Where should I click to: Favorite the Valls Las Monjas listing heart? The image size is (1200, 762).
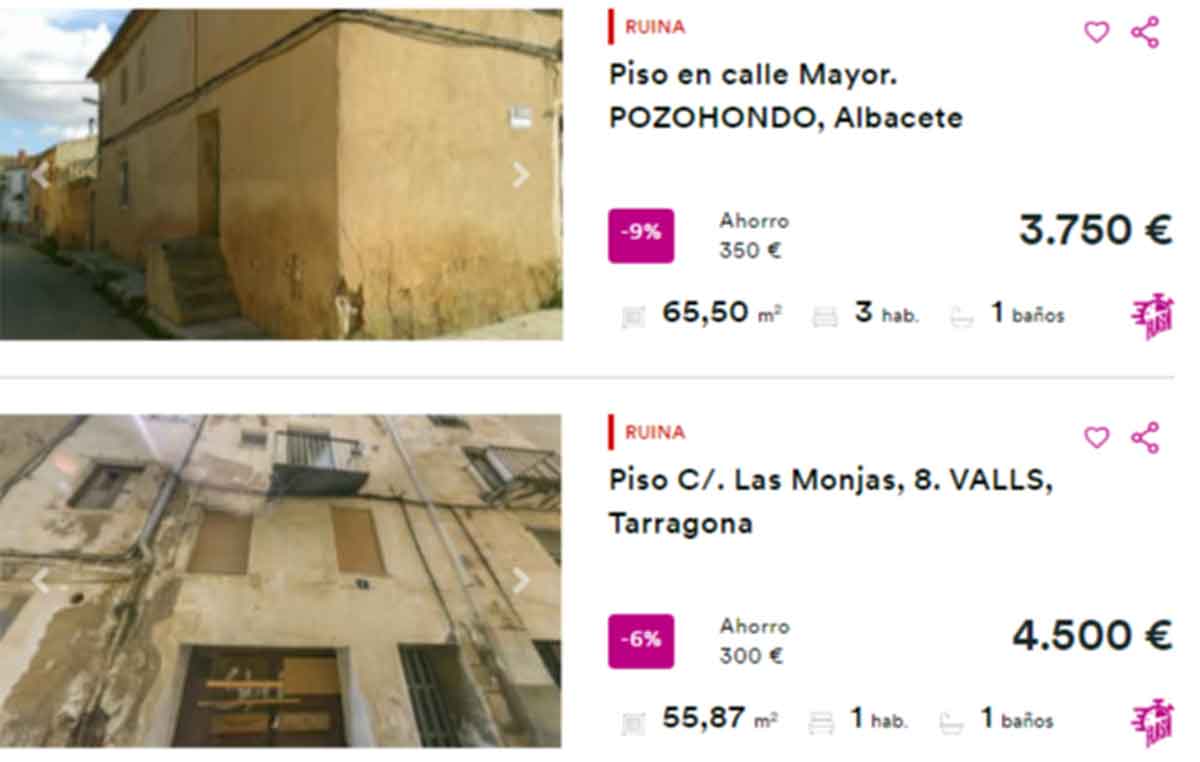1097,437
